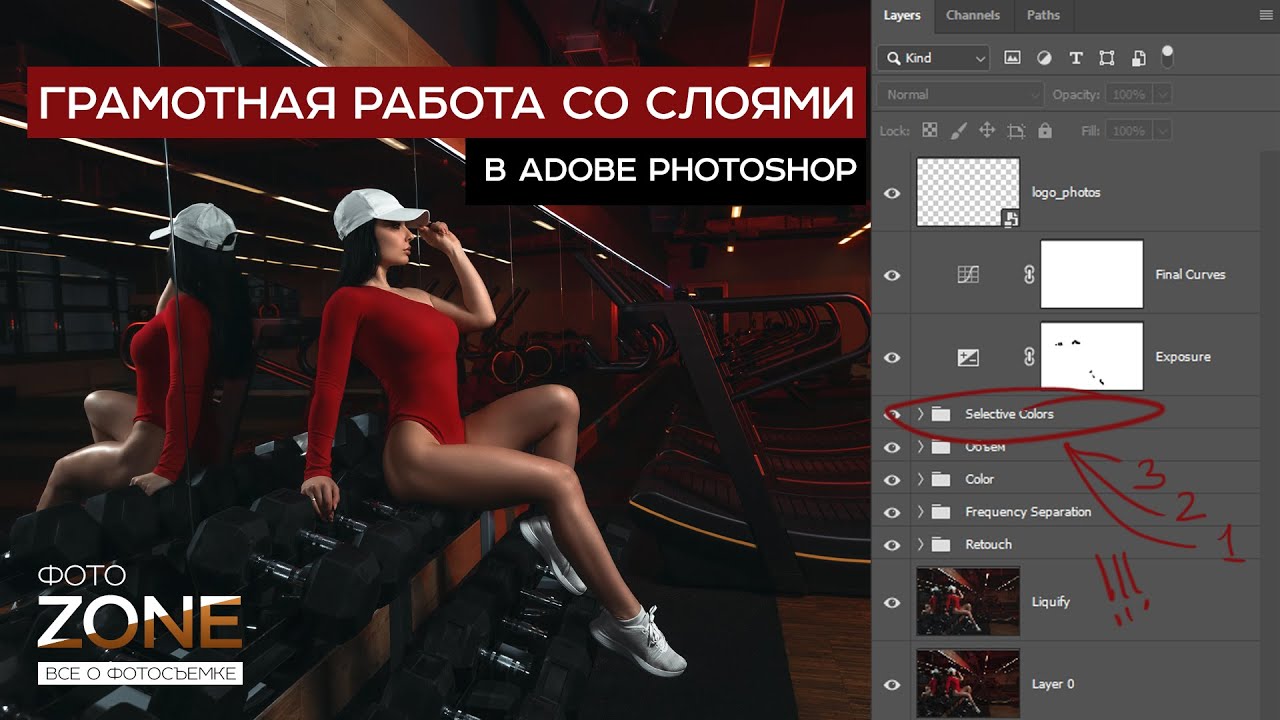This screenshot has height=720, width=1280.
Task: Click the Exposure adjustment layer icon
Action: (967, 357)
